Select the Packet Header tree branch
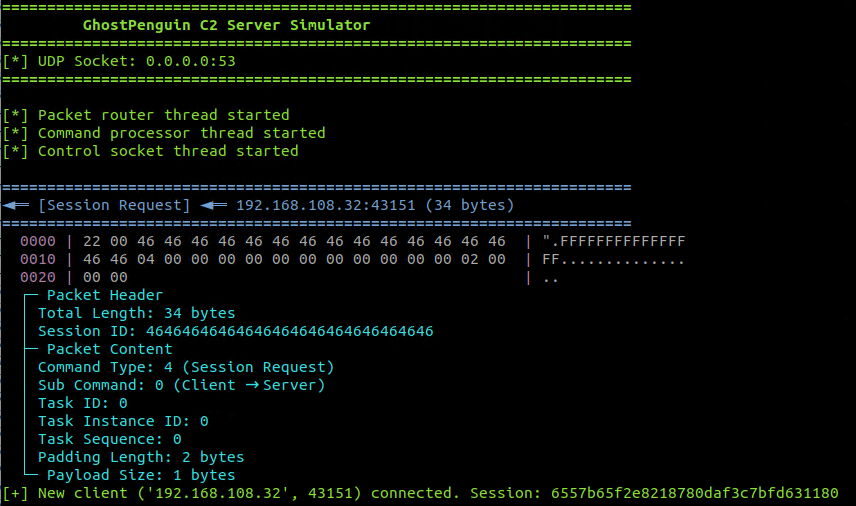Screen dimensions: 856x506 104,295
